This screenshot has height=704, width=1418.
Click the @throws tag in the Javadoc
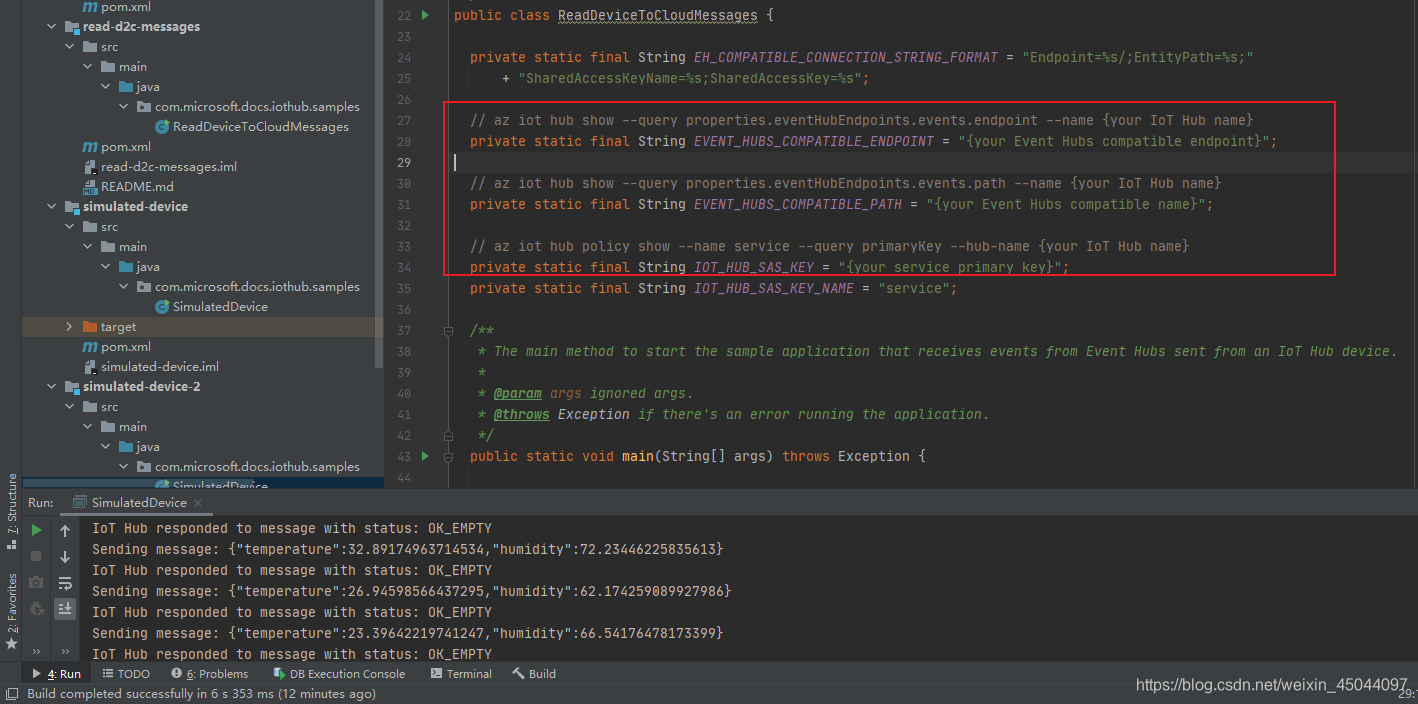[522, 414]
